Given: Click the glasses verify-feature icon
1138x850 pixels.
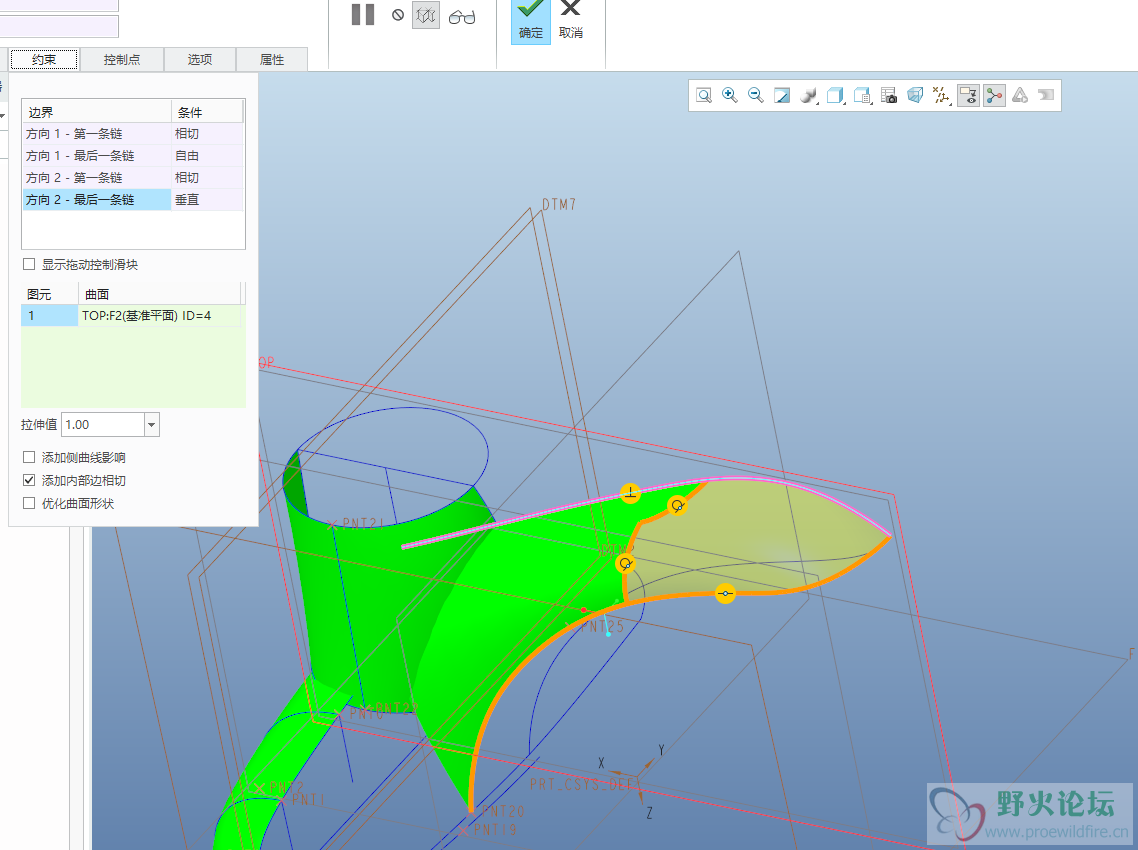Looking at the screenshot, I should pyautogui.click(x=462, y=17).
